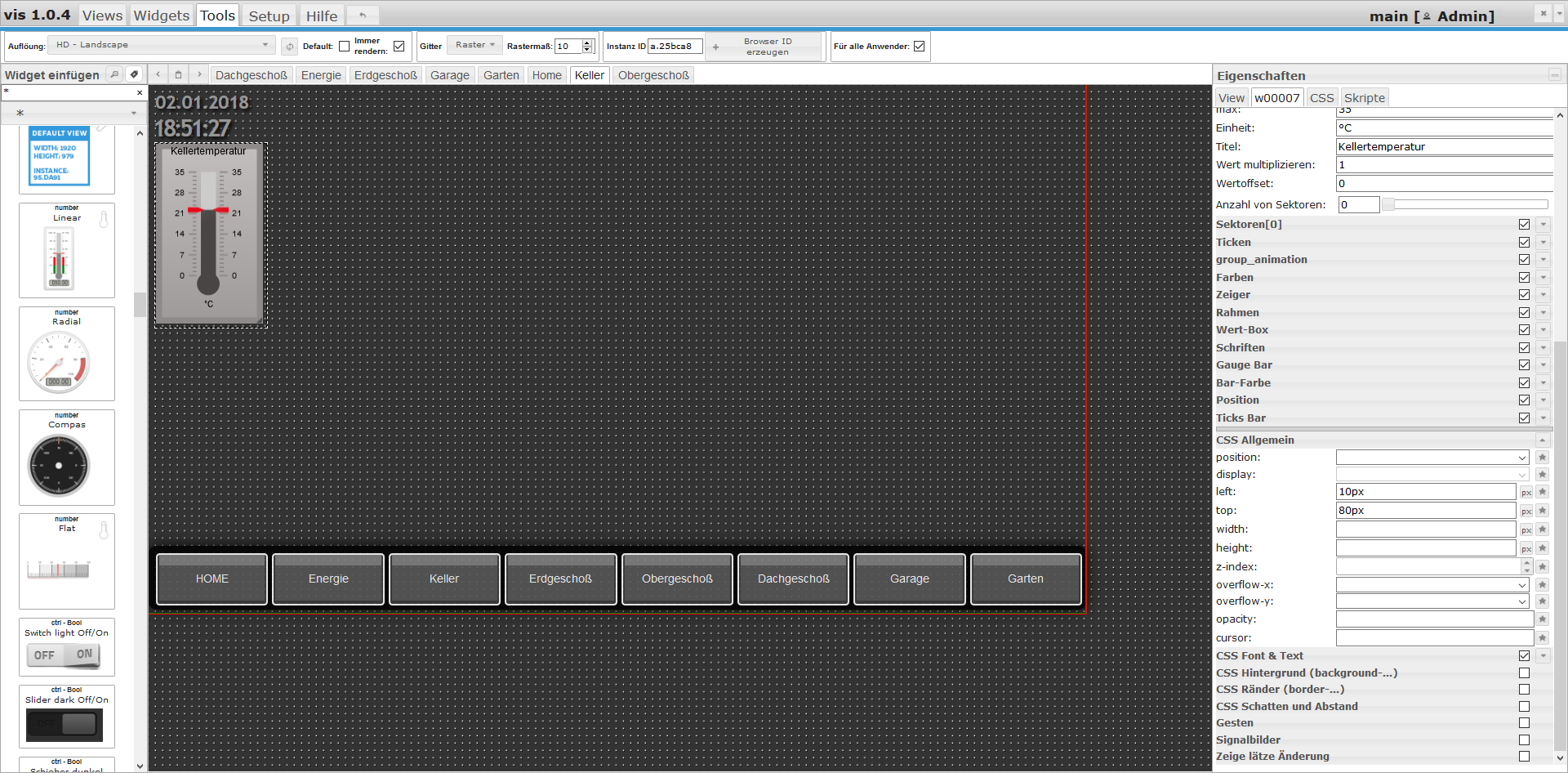This screenshot has width=1568, height=773.
Task: Click the Energie navigation button on canvas
Action: click(x=328, y=579)
